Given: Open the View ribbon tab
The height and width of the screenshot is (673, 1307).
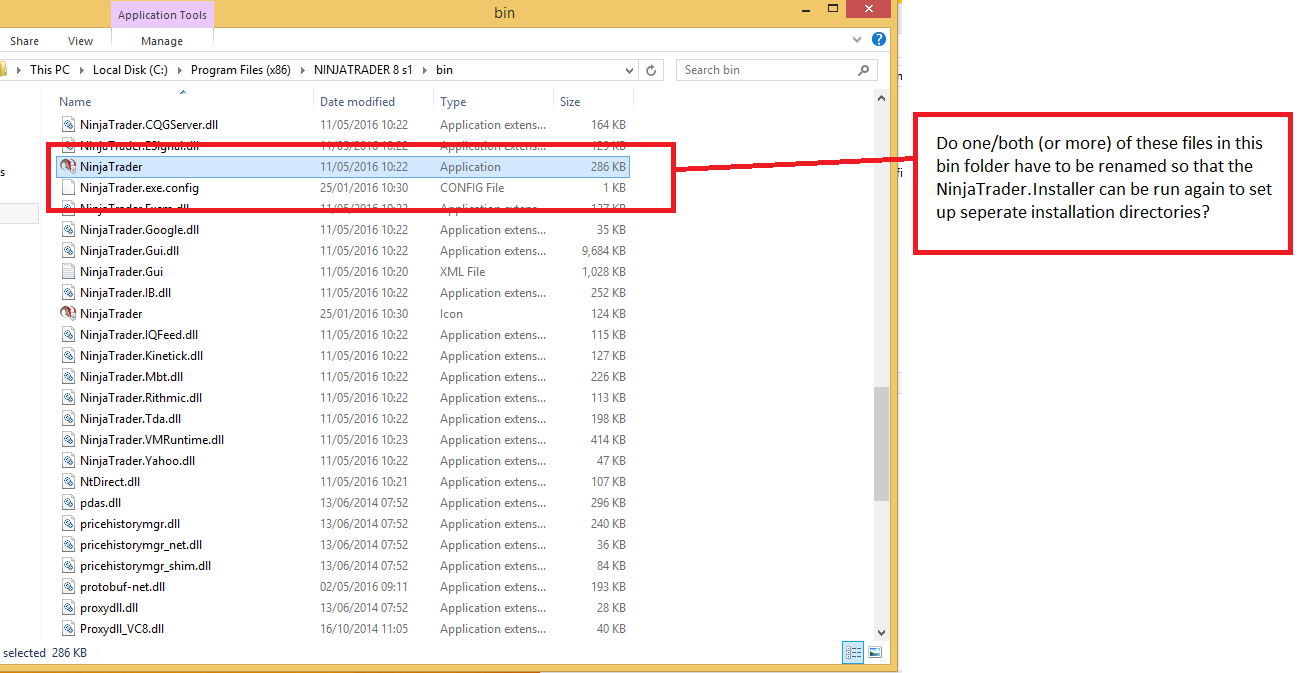Looking at the screenshot, I should point(80,41).
